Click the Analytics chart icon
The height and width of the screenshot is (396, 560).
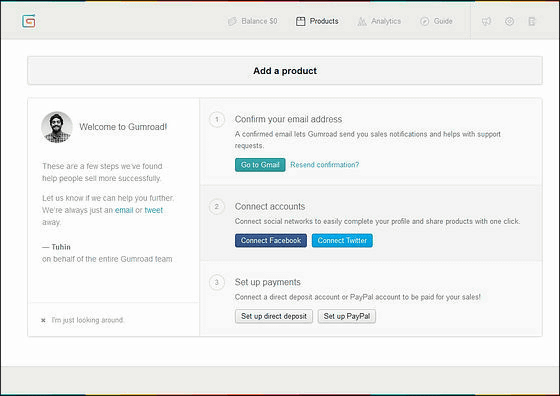point(362,21)
